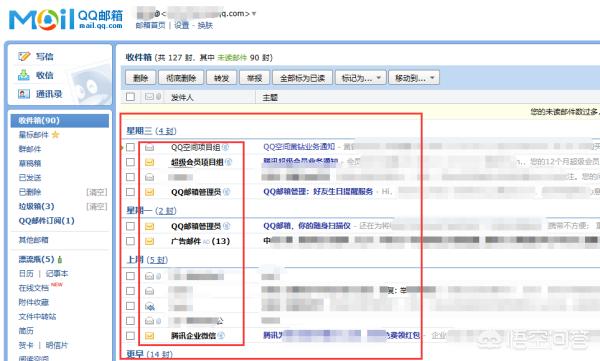600x361 pixels.
Task: Click verified badge next to 超级会员项目组
Action: click(228, 162)
